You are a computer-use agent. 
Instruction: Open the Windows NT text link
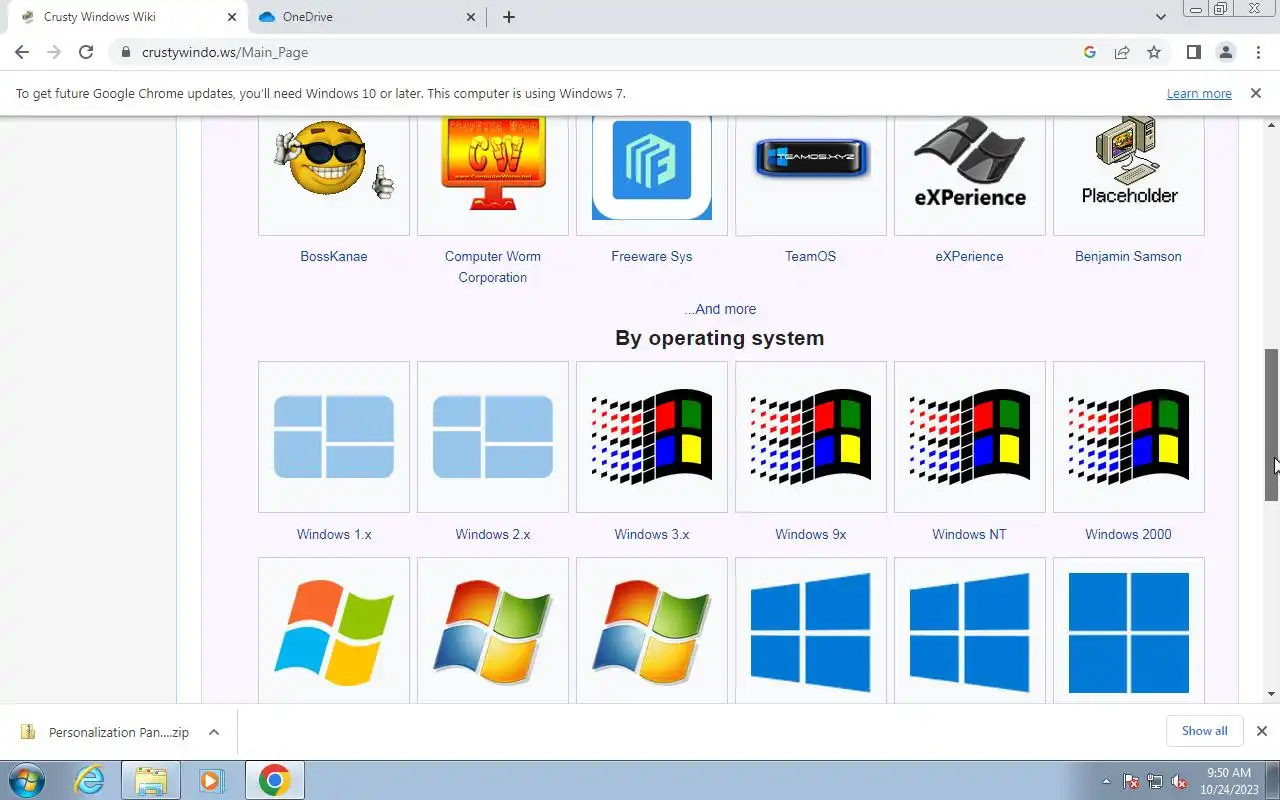pos(970,534)
